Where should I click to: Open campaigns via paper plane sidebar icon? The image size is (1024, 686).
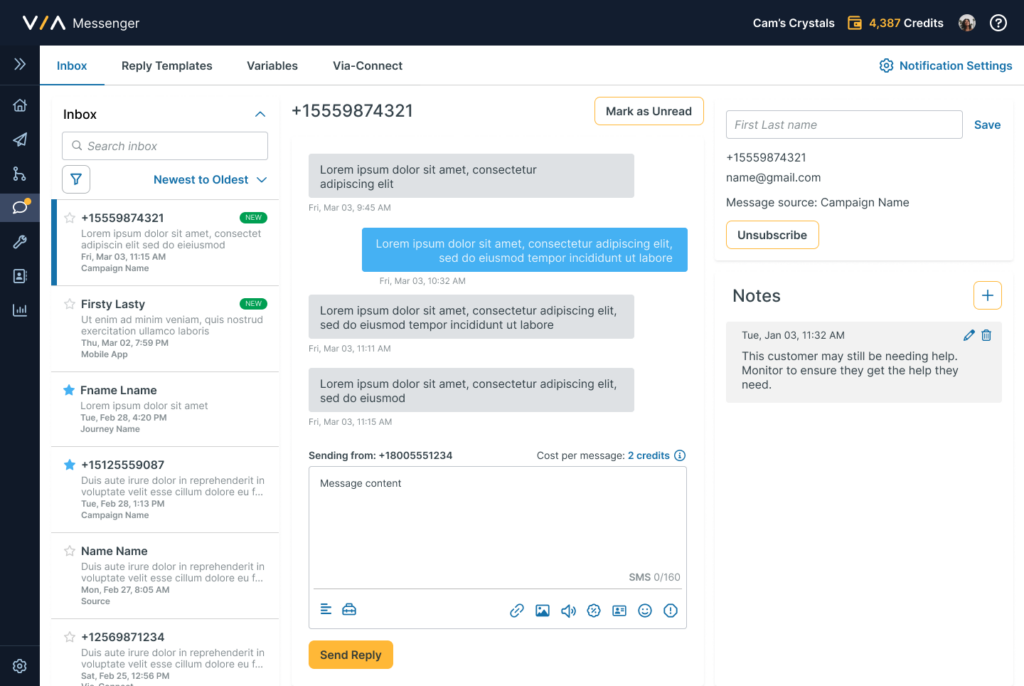click(x=19, y=140)
